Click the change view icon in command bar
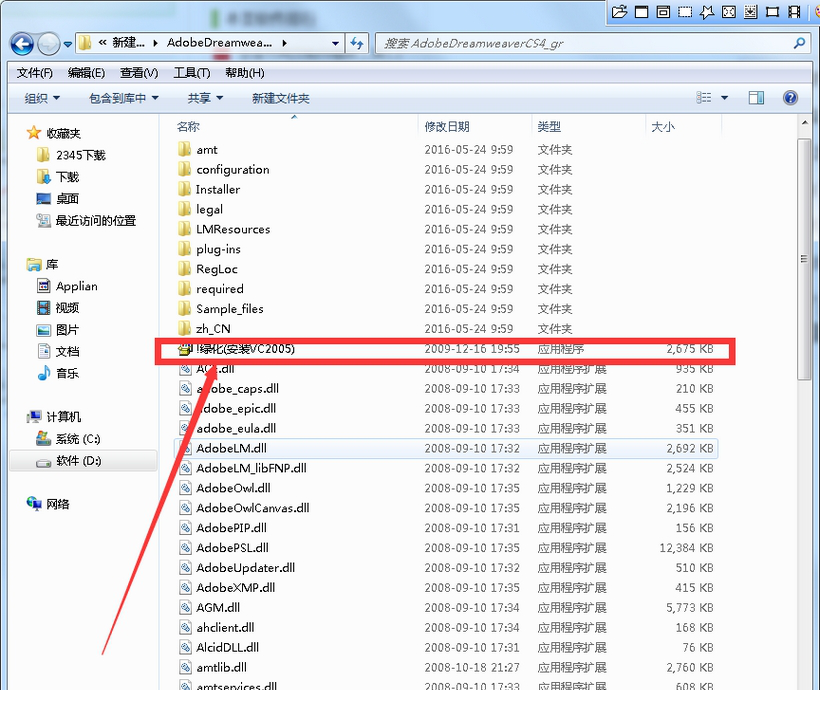 coord(703,98)
